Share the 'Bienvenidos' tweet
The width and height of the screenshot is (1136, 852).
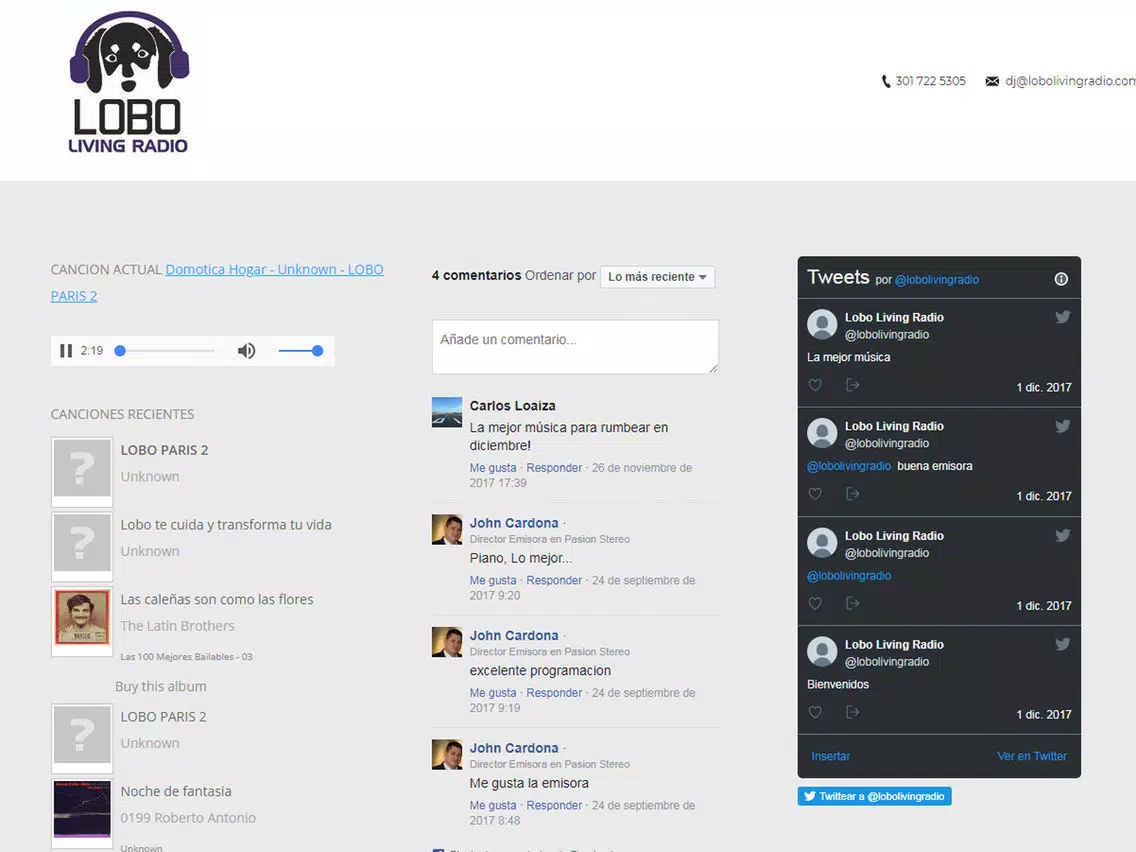pos(853,712)
